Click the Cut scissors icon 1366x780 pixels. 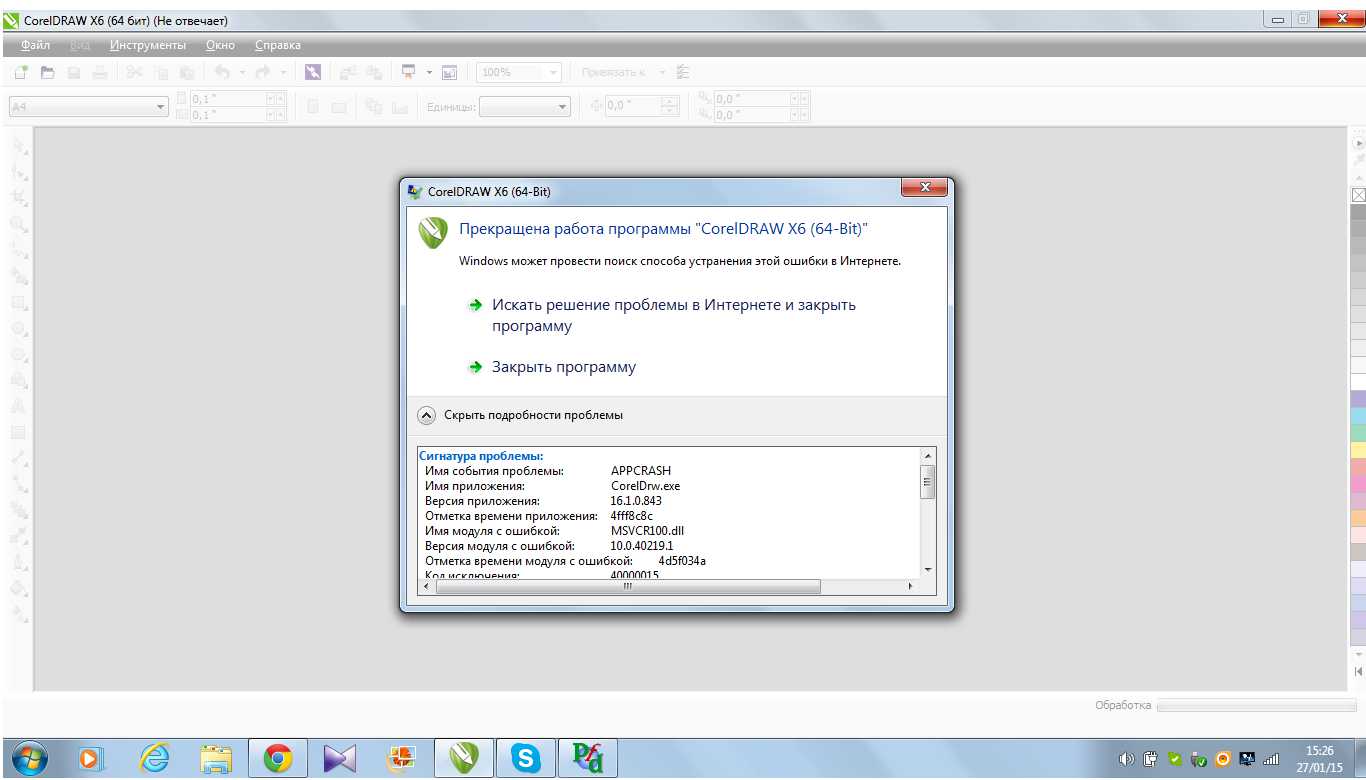pos(134,72)
